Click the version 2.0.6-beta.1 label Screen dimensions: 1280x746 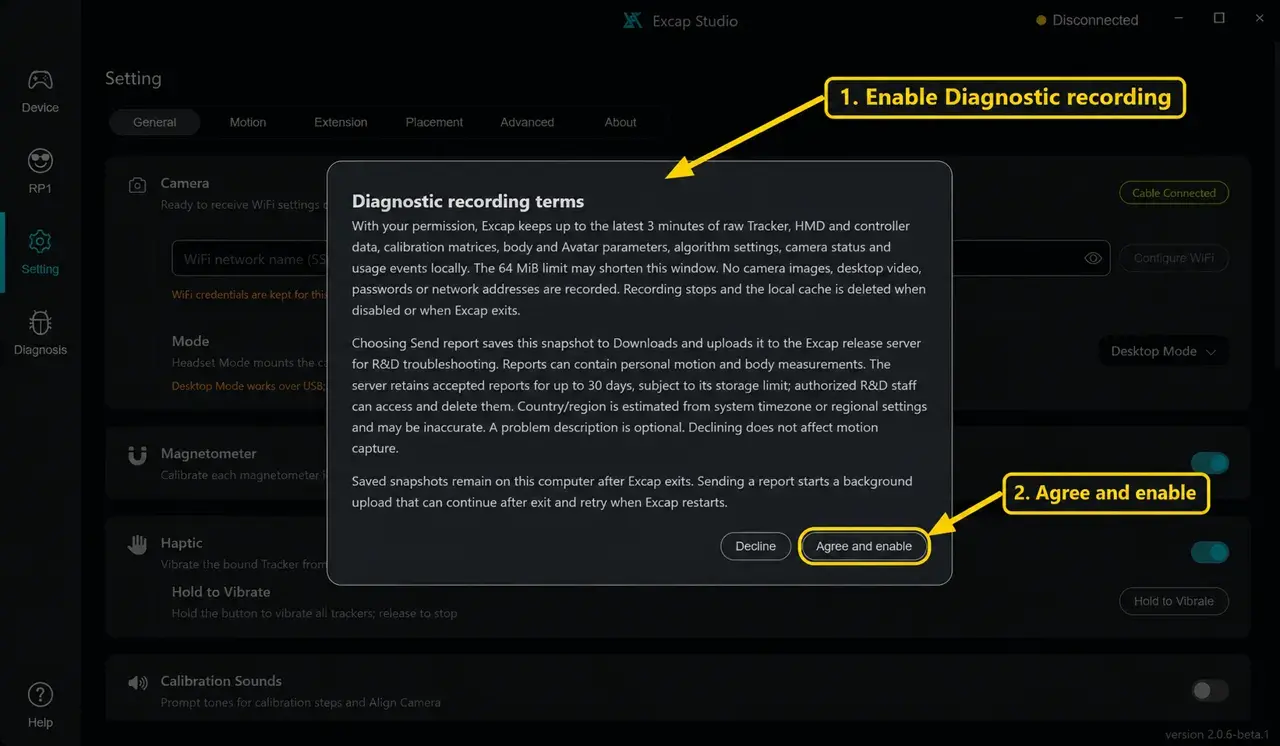tap(1218, 734)
